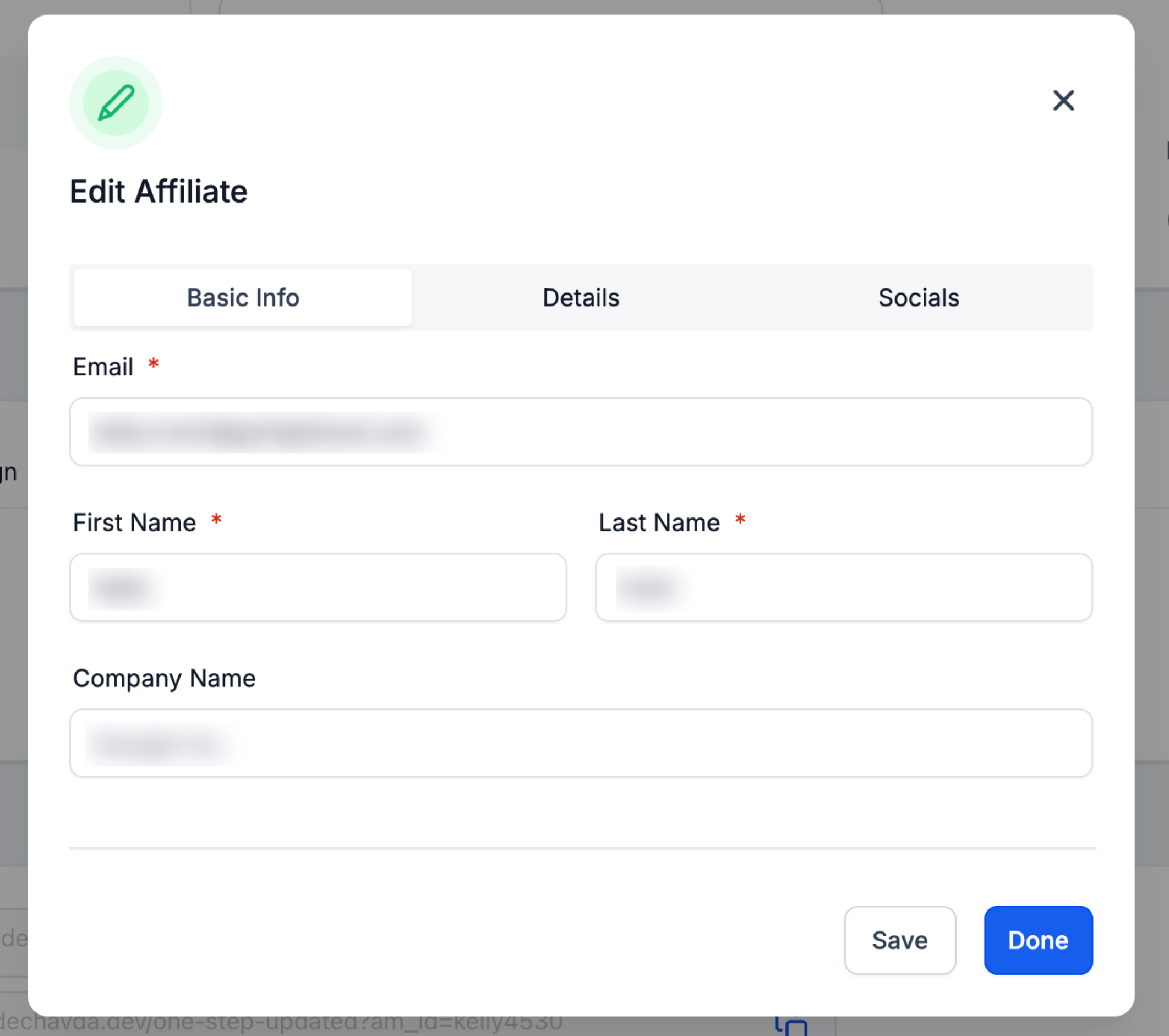Click into the Last Name field
The width and height of the screenshot is (1169, 1036).
pos(844,587)
